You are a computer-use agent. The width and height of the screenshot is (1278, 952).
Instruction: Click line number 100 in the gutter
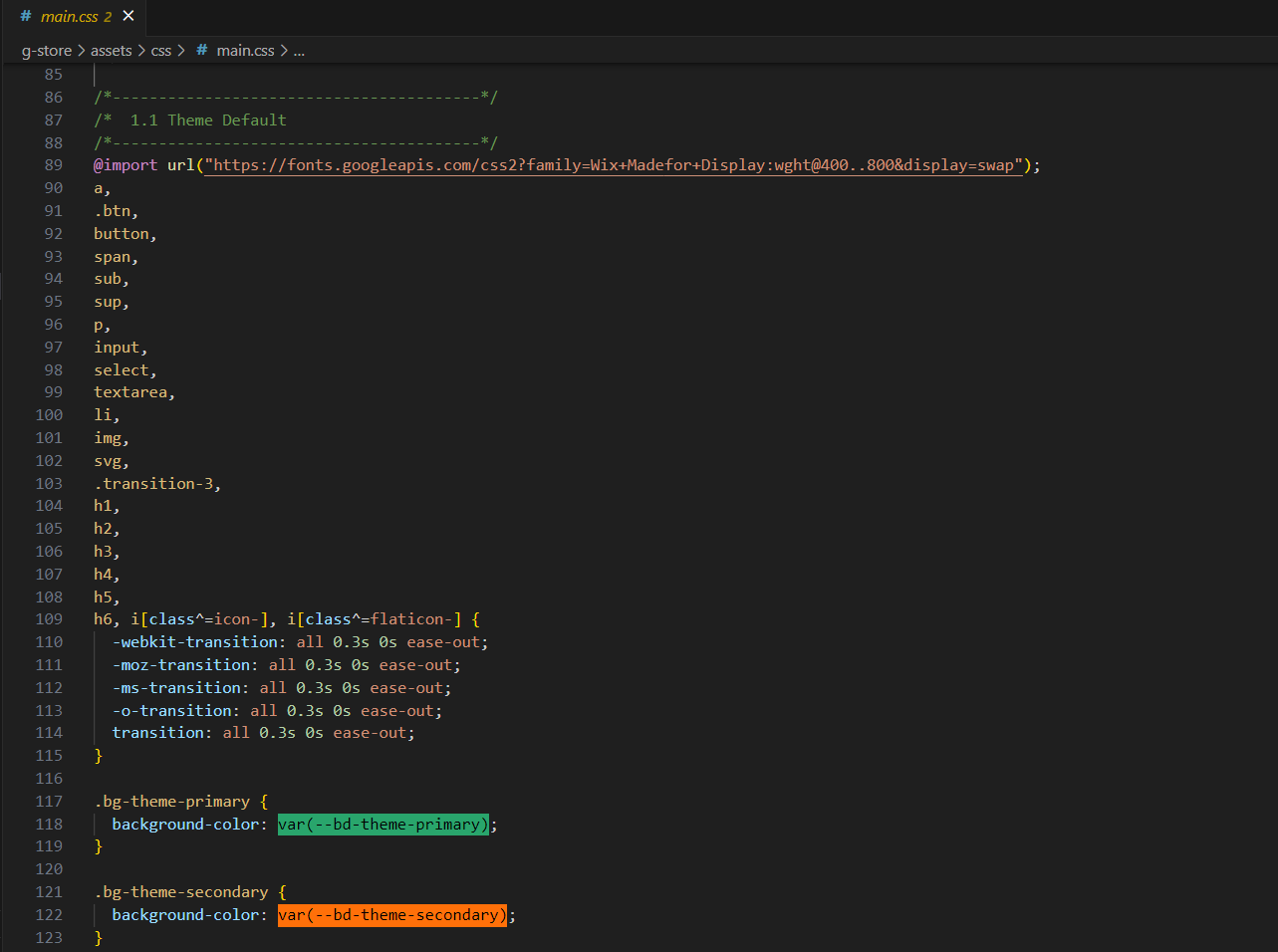point(49,415)
